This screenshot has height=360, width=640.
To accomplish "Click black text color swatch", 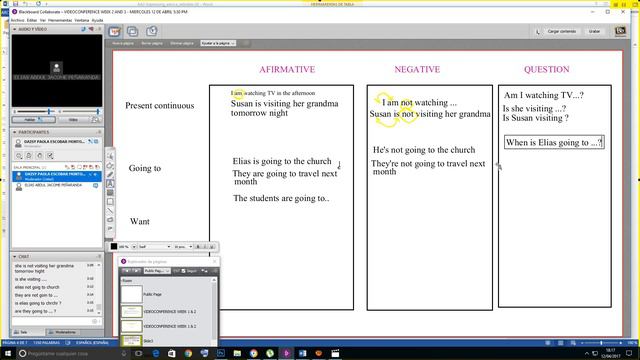I will click(114, 247).
